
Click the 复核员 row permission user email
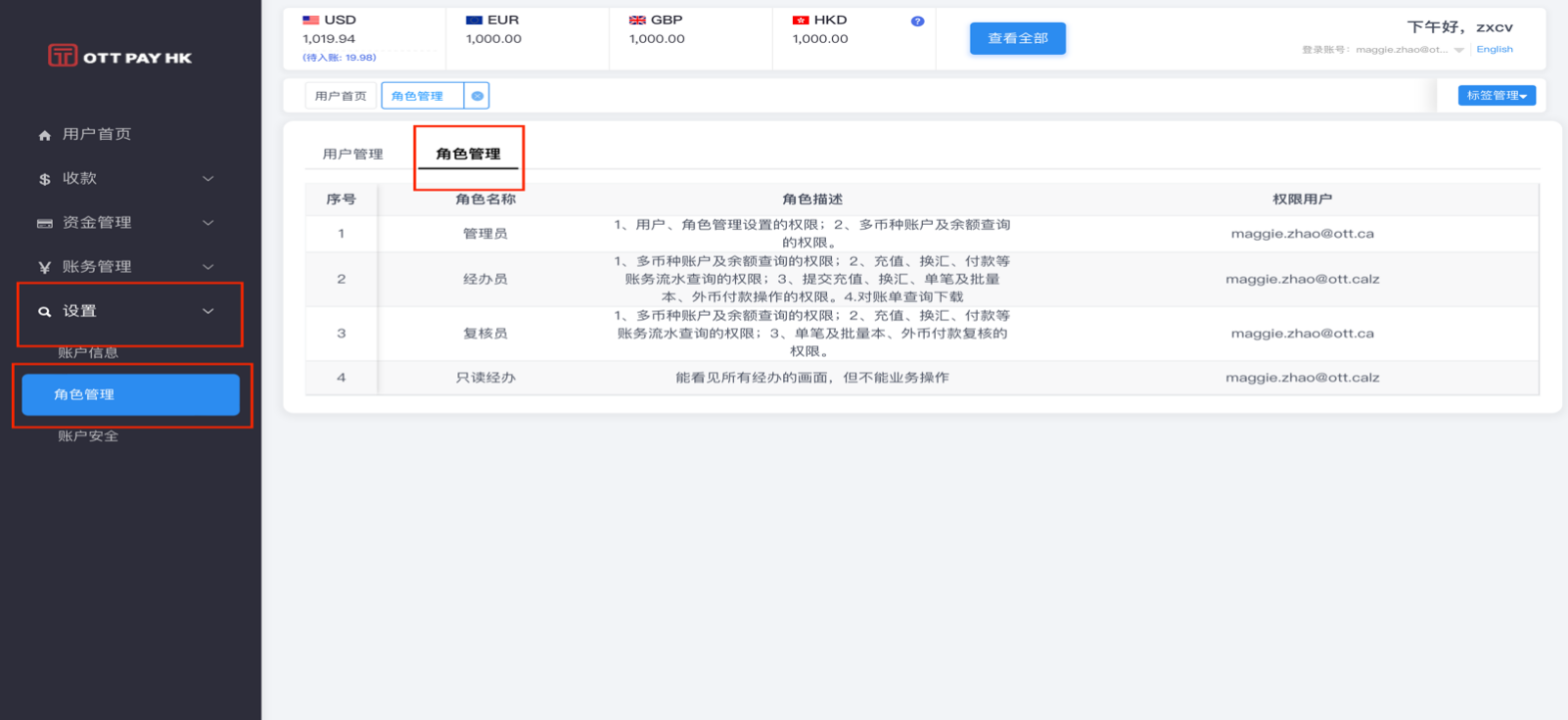coord(1303,334)
